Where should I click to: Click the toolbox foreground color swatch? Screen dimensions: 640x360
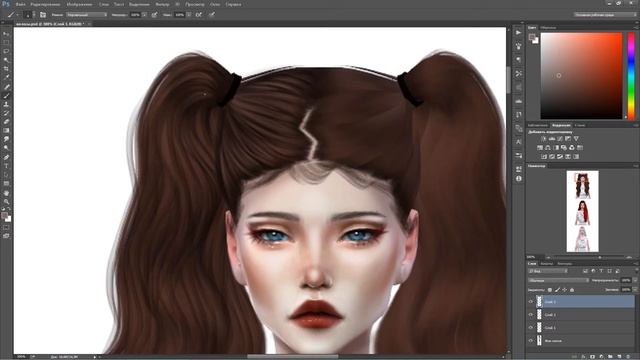click(4, 216)
